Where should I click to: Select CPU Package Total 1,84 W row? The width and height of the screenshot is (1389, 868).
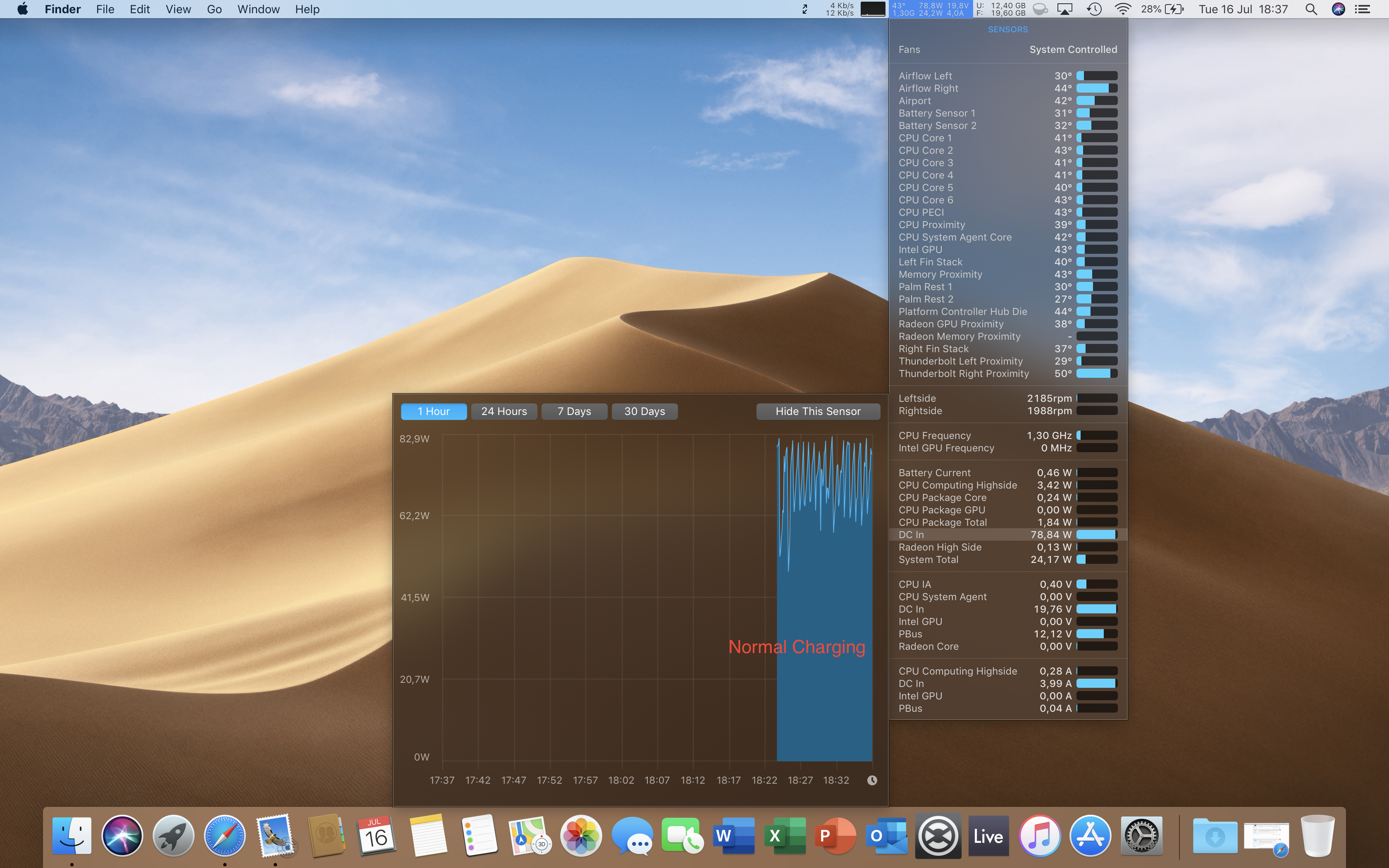pos(1008,522)
